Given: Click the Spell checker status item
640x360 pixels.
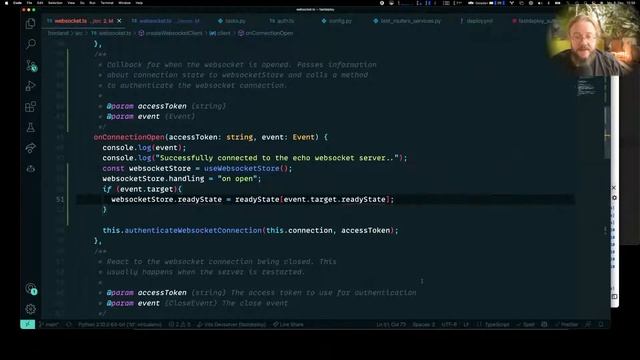Looking at the screenshot, I should click(525, 324).
